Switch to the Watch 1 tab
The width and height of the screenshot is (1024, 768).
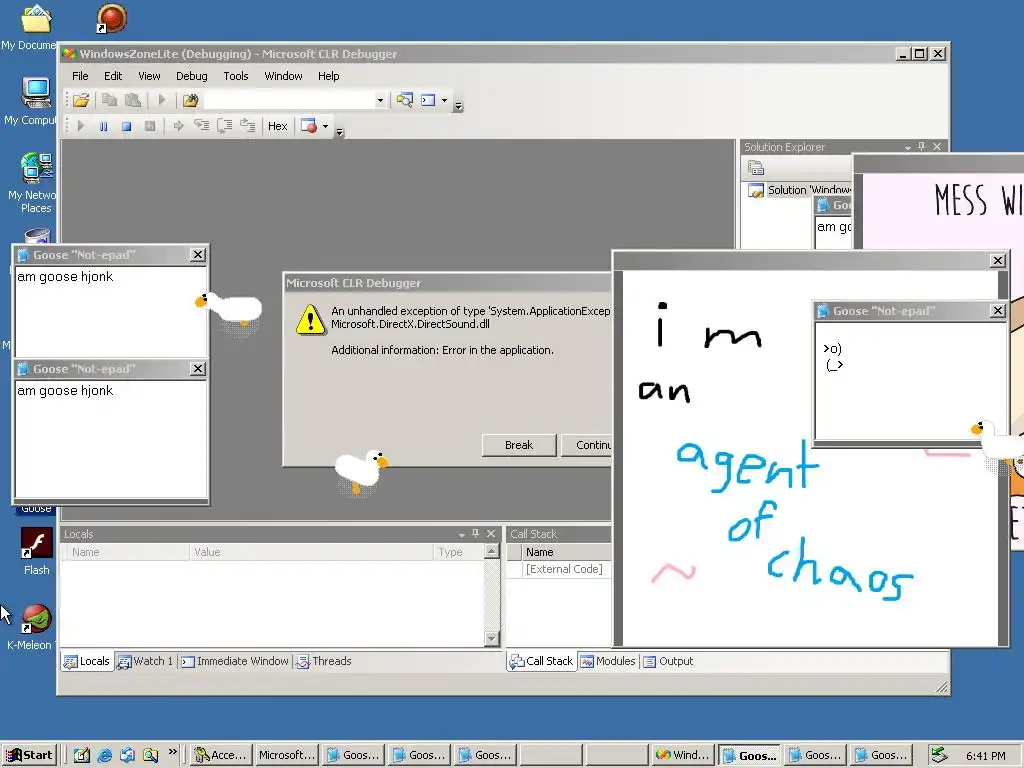point(145,661)
